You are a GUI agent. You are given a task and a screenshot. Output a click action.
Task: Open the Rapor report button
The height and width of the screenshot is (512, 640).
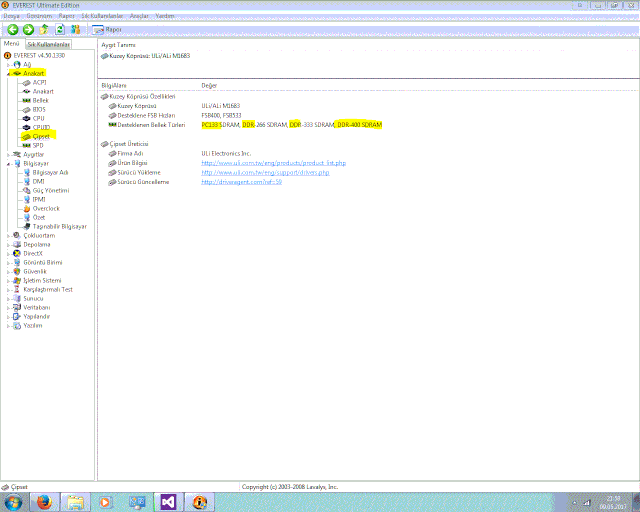[107, 29]
